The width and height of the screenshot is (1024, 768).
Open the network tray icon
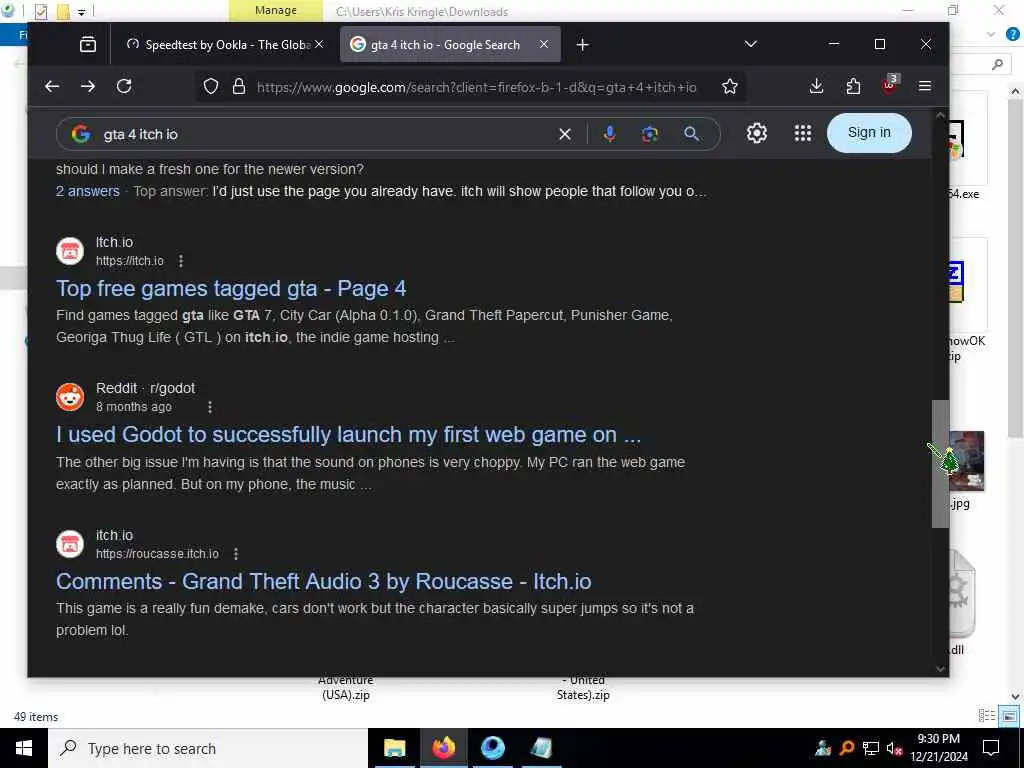[871, 748]
